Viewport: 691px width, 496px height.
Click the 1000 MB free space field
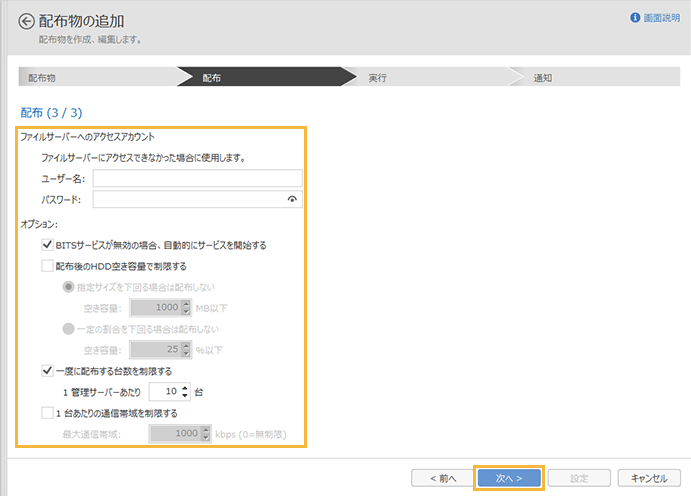pos(156,308)
